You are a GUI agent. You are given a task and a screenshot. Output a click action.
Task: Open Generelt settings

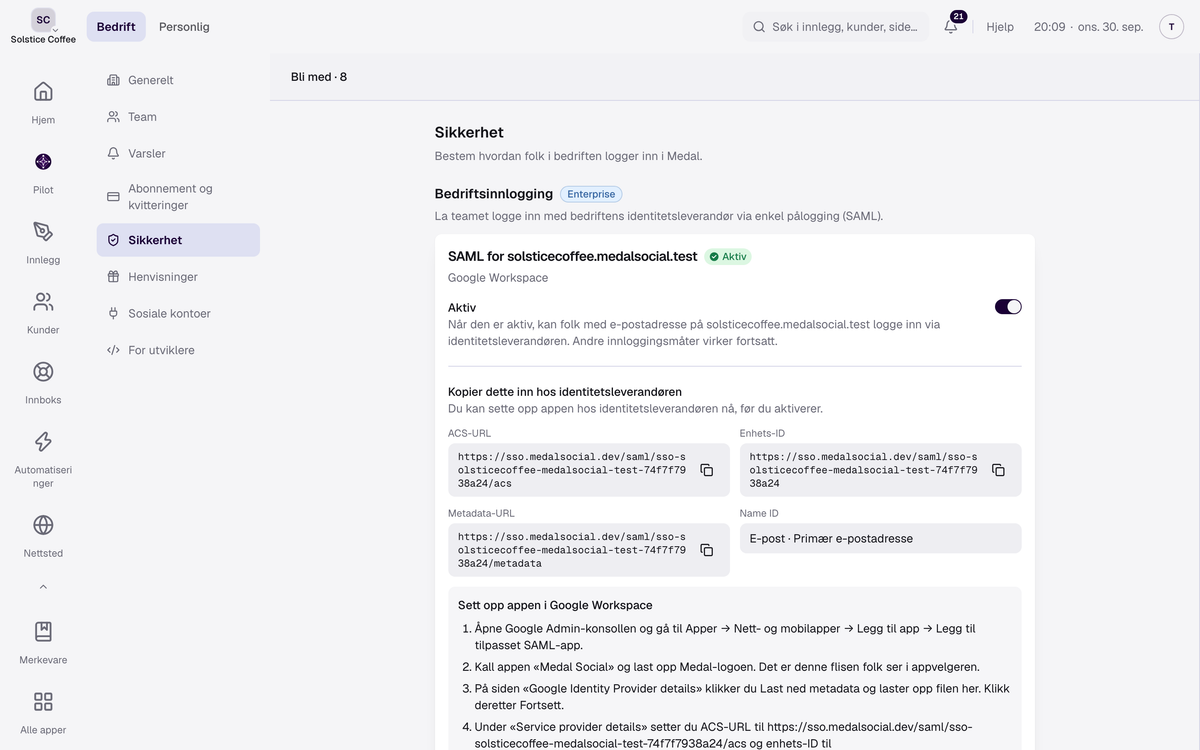tap(178, 80)
